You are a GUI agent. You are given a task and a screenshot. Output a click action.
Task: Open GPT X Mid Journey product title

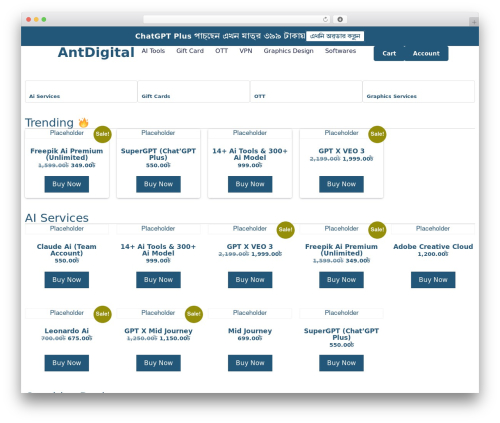pos(158,331)
